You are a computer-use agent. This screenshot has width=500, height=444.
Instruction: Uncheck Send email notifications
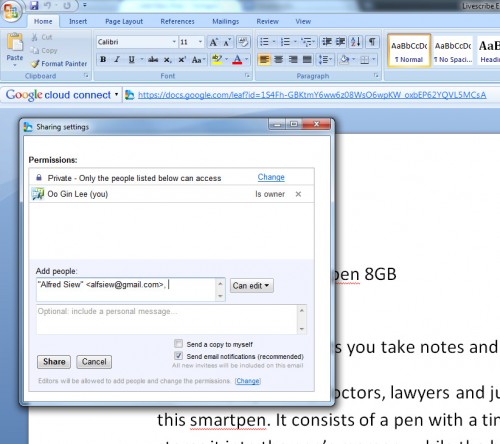178,356
